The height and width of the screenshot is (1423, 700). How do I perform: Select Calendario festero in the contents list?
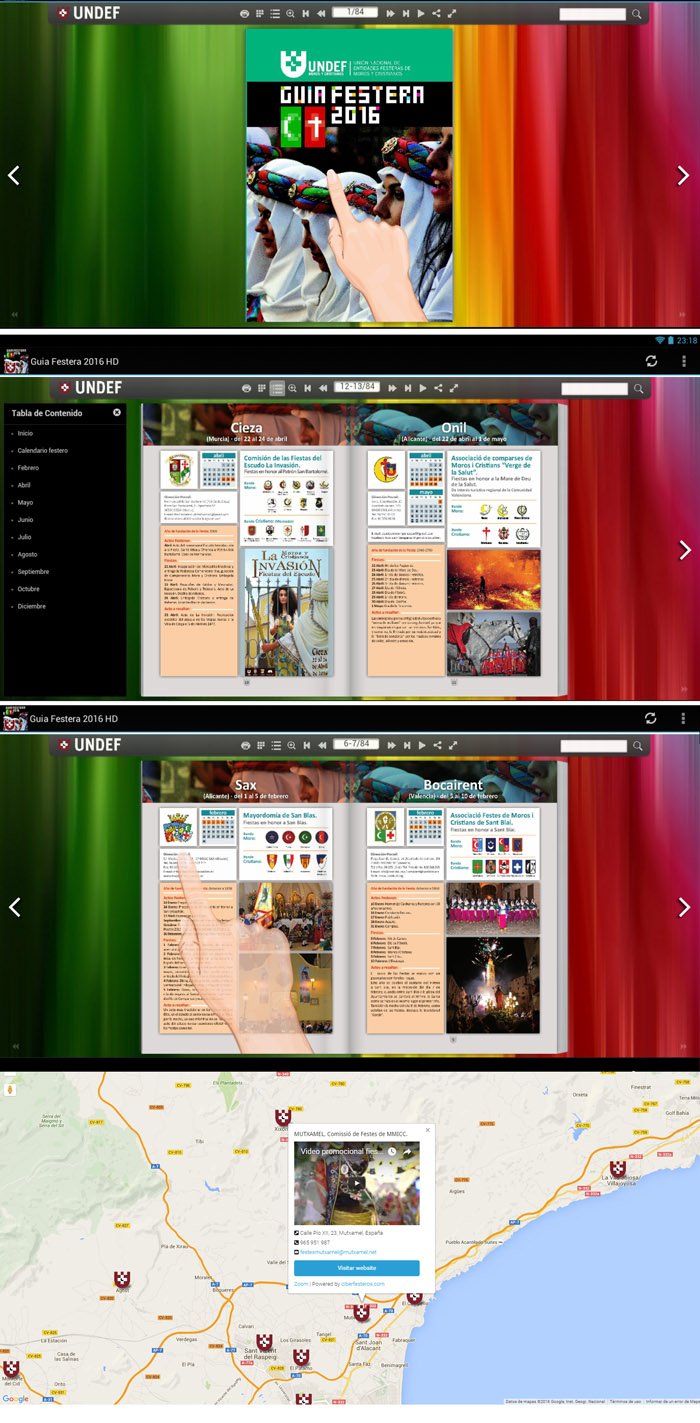click(43, 450)
